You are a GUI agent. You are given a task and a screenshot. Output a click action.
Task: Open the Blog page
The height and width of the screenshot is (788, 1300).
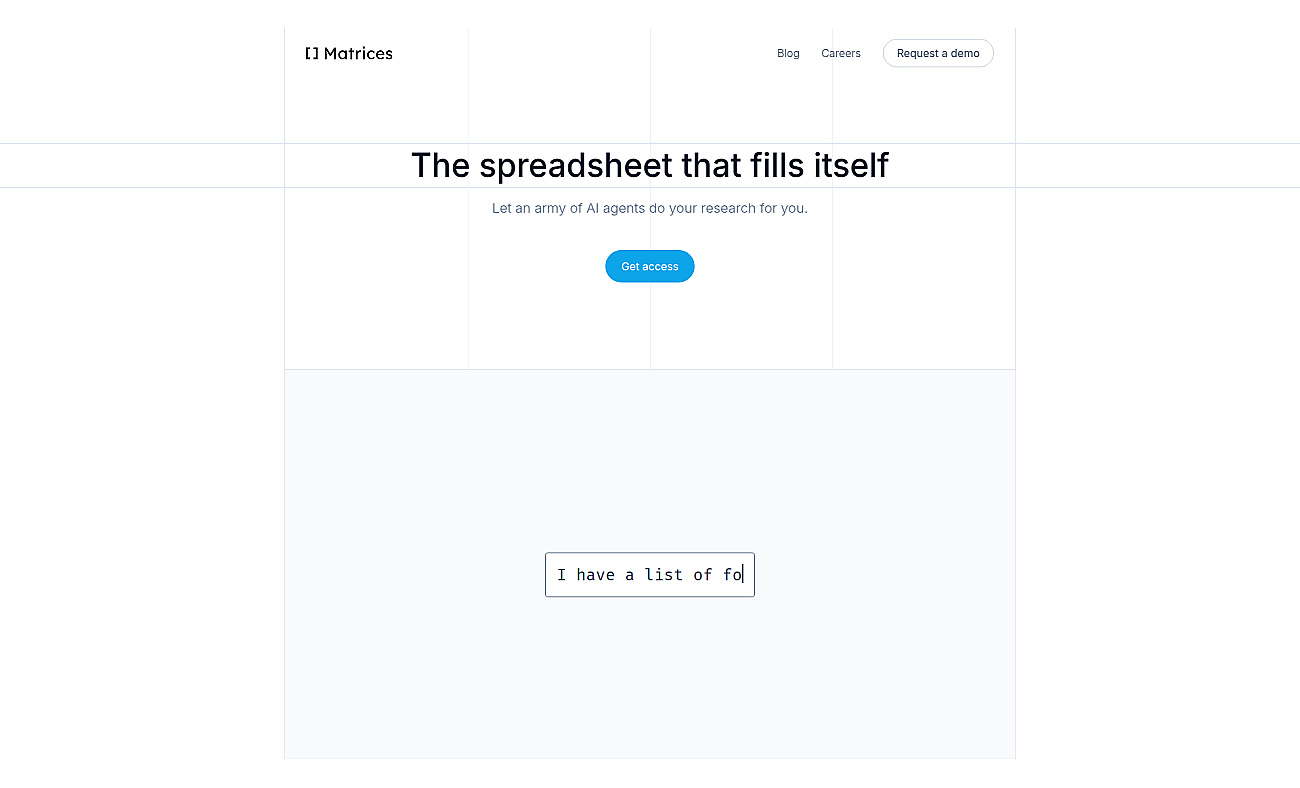click(788, 53)
